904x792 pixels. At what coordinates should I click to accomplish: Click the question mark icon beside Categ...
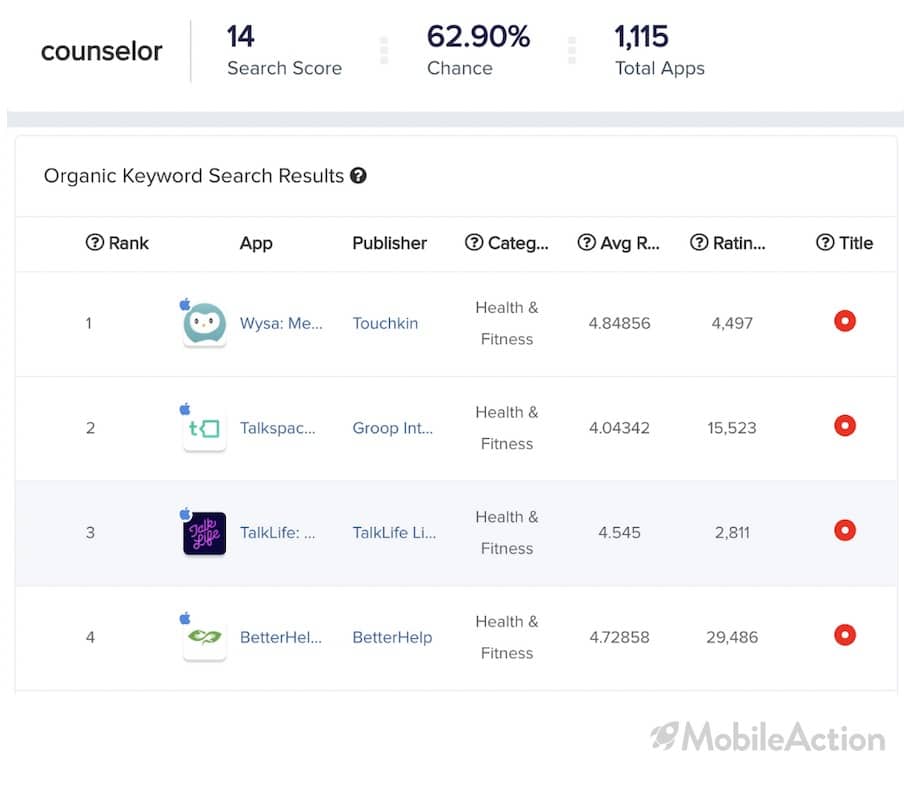click(x=474, y=243)
